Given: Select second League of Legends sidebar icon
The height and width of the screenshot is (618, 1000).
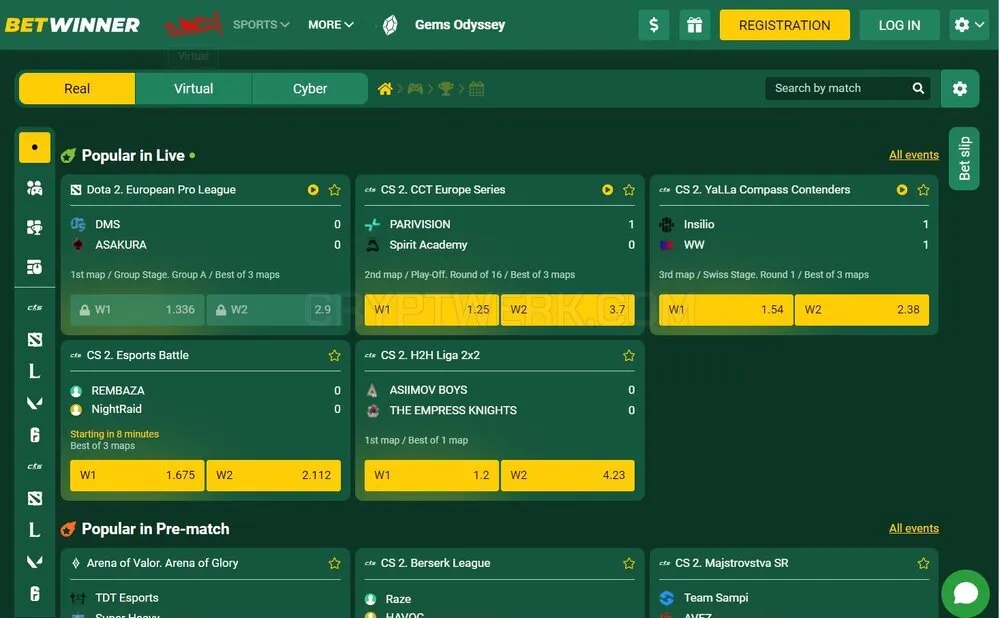Looking at the screenshot, I should [34, 529].
